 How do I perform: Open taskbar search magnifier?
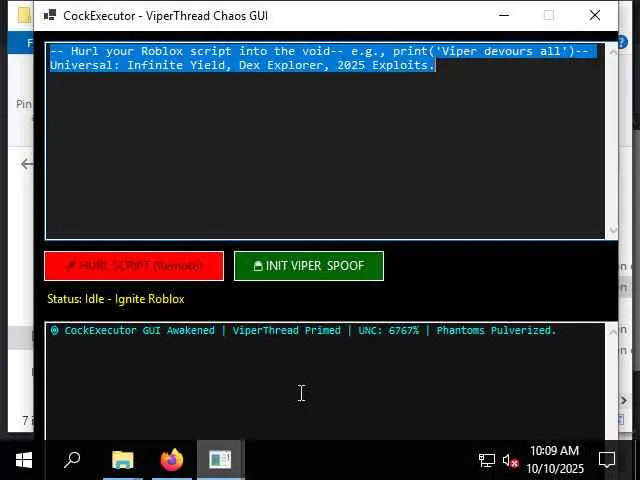(x=72, y=460)
